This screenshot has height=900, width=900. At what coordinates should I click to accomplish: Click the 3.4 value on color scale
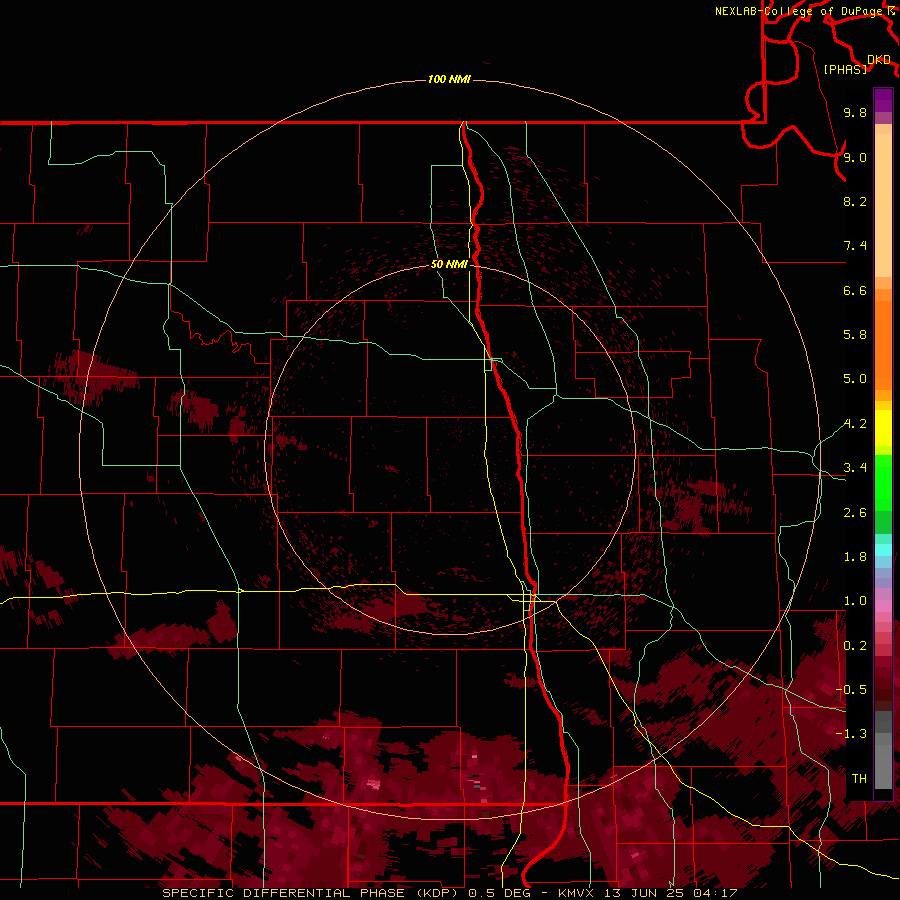[x=855, y=468]
